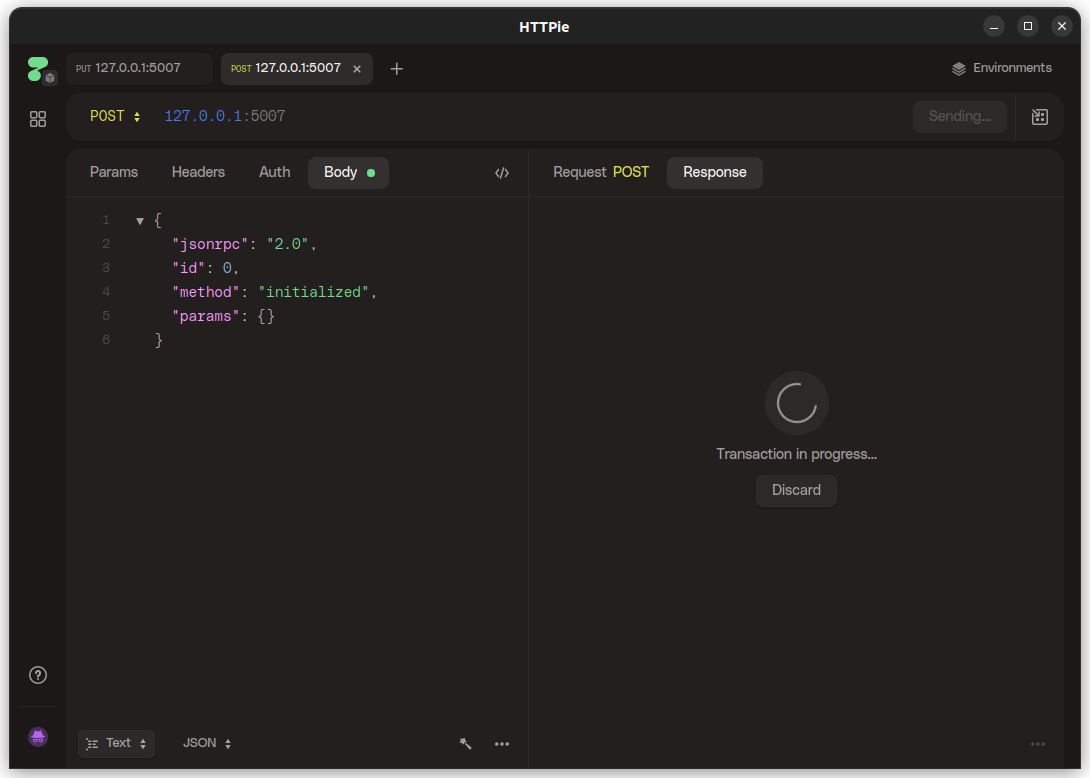Select the collections grid icon in sidebar
This screenshot has width=1090, height=778.
[x=37, y=118]
